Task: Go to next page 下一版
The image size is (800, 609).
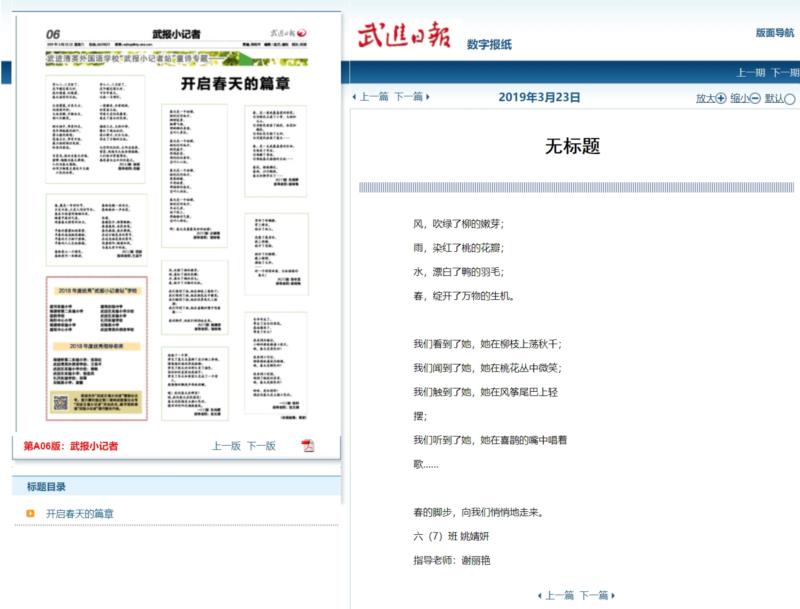Action: click(x=261, y=446)
